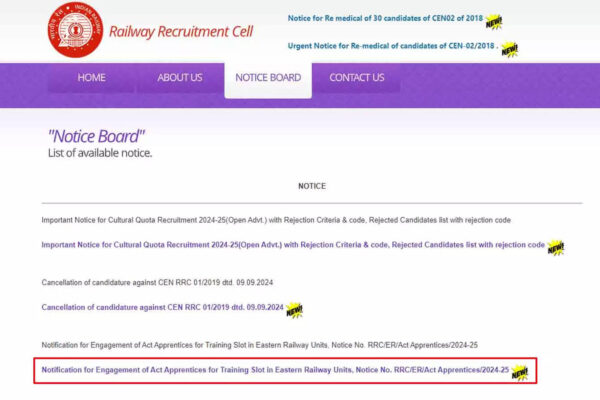Click the "Notice Board" page heading
600x400 pixels.
tap(96, 136)
